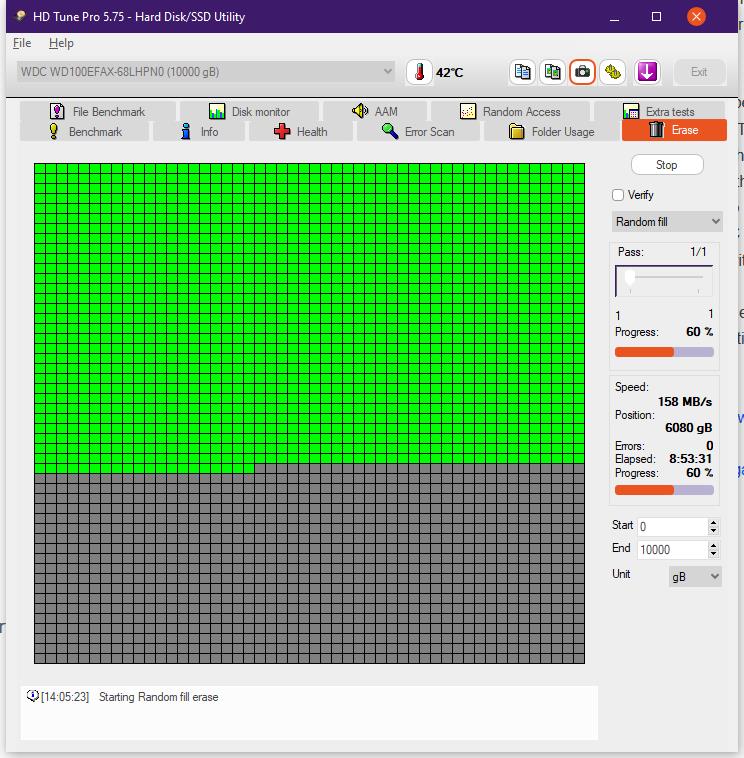744x758 pixels.
Task: Open the File menu
Action: point(22,43)
